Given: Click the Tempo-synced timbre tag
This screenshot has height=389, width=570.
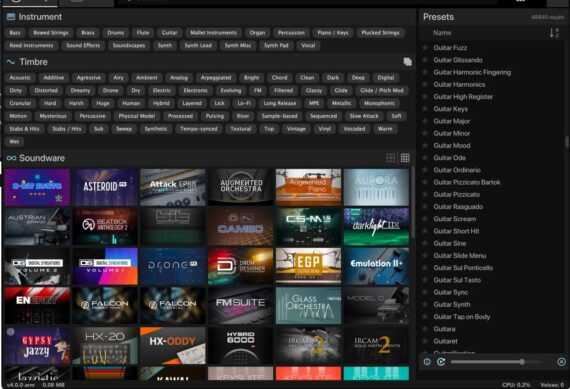Looking at the screenshot, I should (198, 129).
